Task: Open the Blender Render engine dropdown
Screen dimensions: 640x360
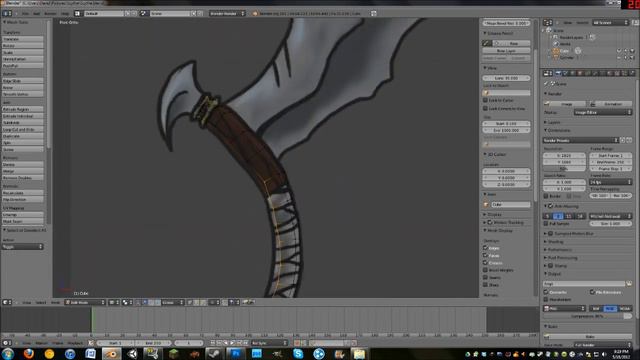Action: 227,13
